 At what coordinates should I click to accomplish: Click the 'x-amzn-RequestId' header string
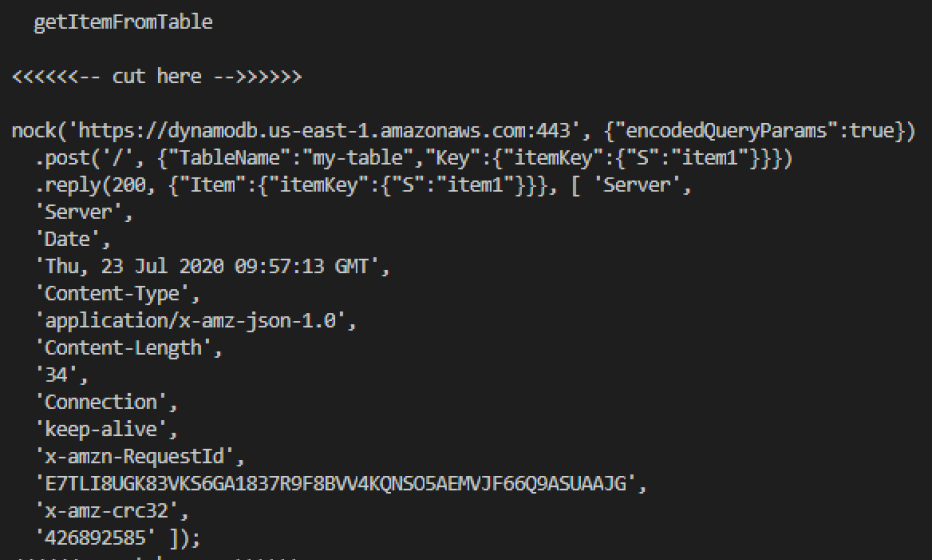(x=140, y=457)
